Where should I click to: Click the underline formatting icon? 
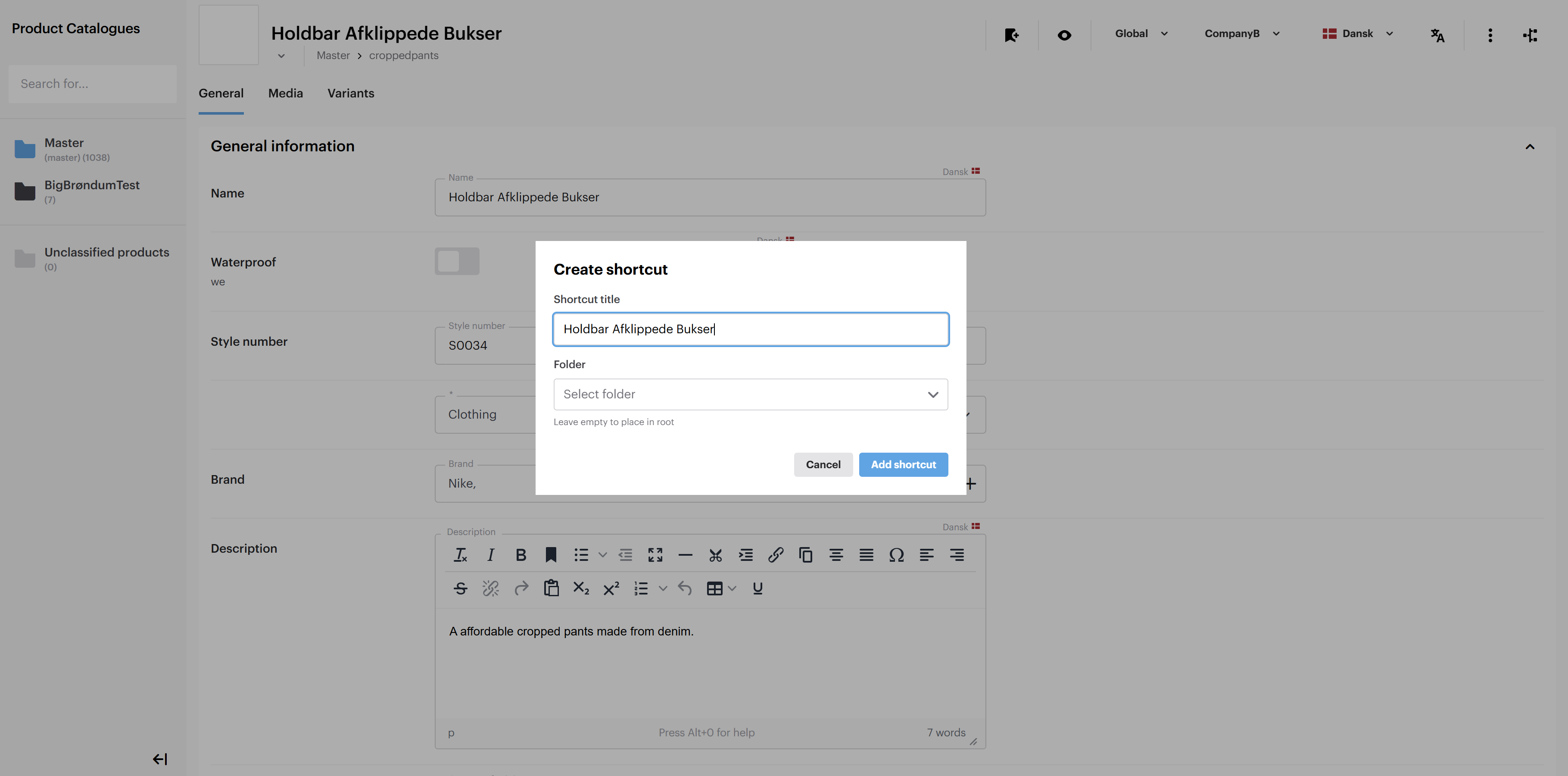click(x=757, y=588)
